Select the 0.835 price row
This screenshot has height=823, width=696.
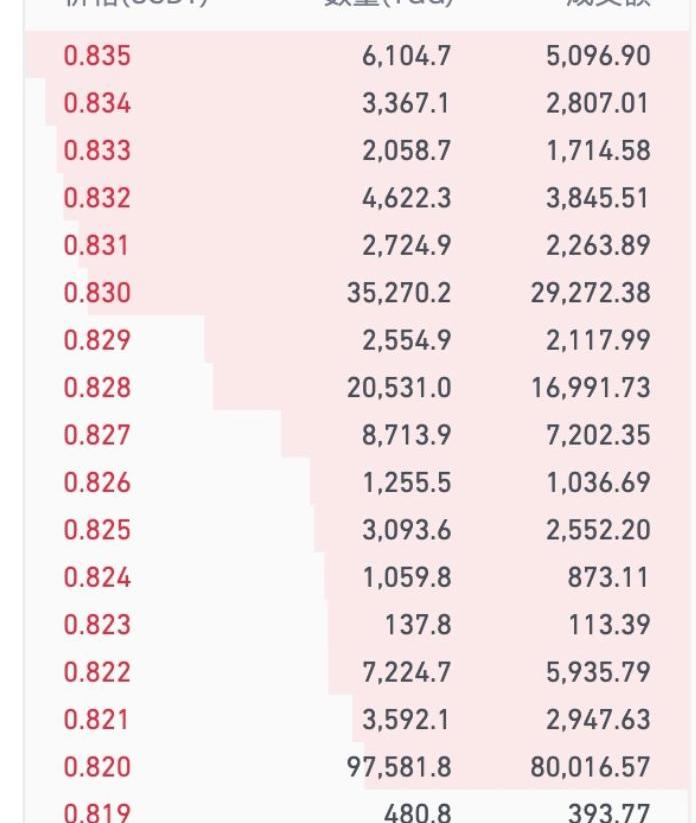pos(356,55)
